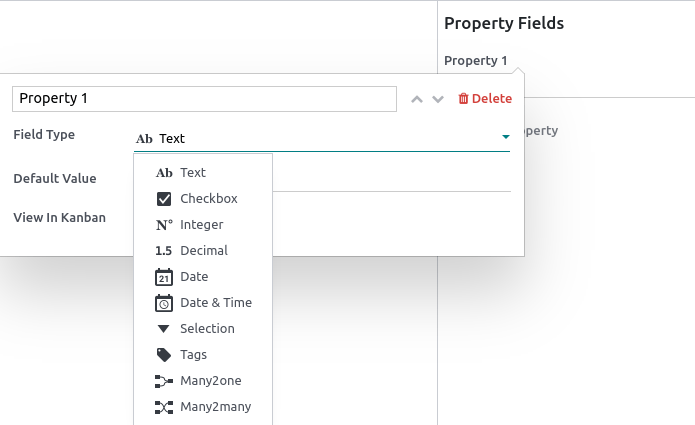This screenshot has width=695, height=425.
Task: Edit the Property 1 name input
Action: [204, 99]
